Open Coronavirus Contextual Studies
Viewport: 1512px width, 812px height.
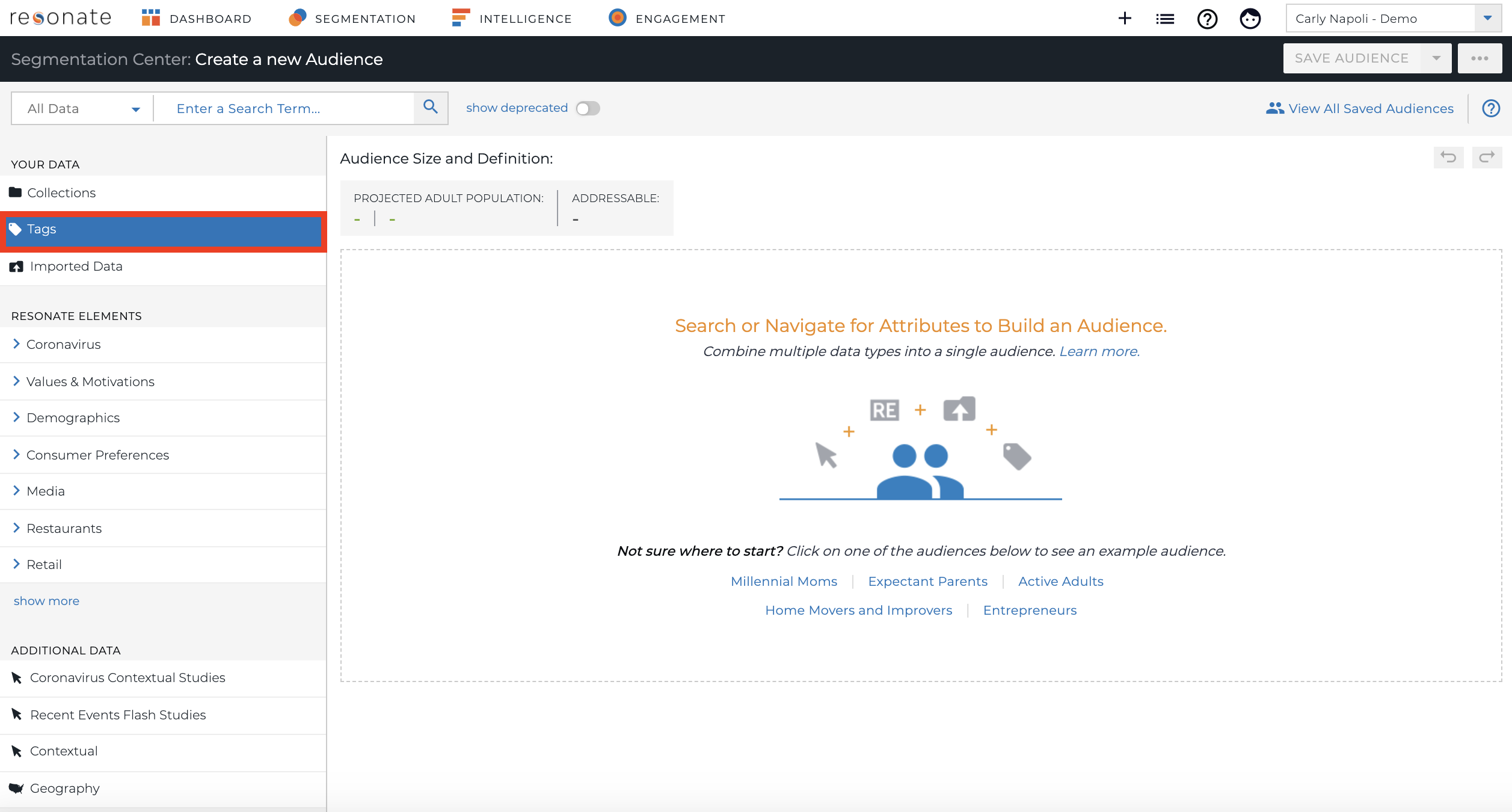[x=163, y=678]
